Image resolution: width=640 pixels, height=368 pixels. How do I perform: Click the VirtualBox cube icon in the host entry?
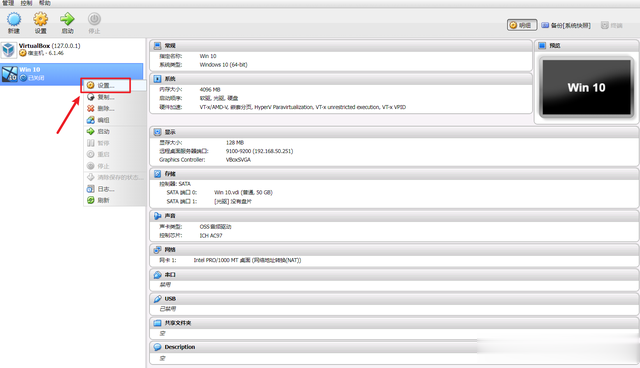pos(9,50)
